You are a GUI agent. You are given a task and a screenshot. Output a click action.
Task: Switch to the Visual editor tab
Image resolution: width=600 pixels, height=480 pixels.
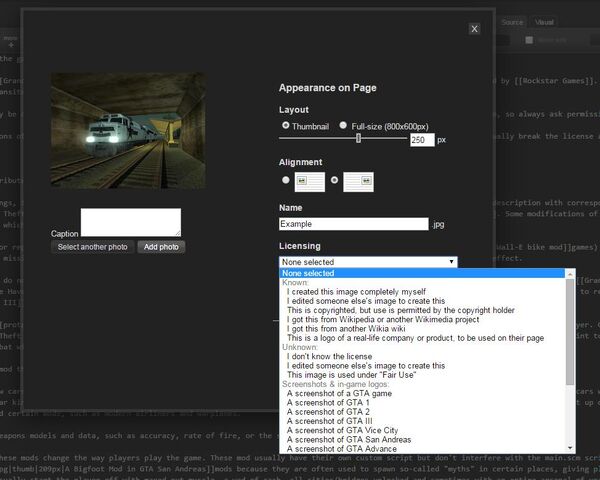coord(544,22)
